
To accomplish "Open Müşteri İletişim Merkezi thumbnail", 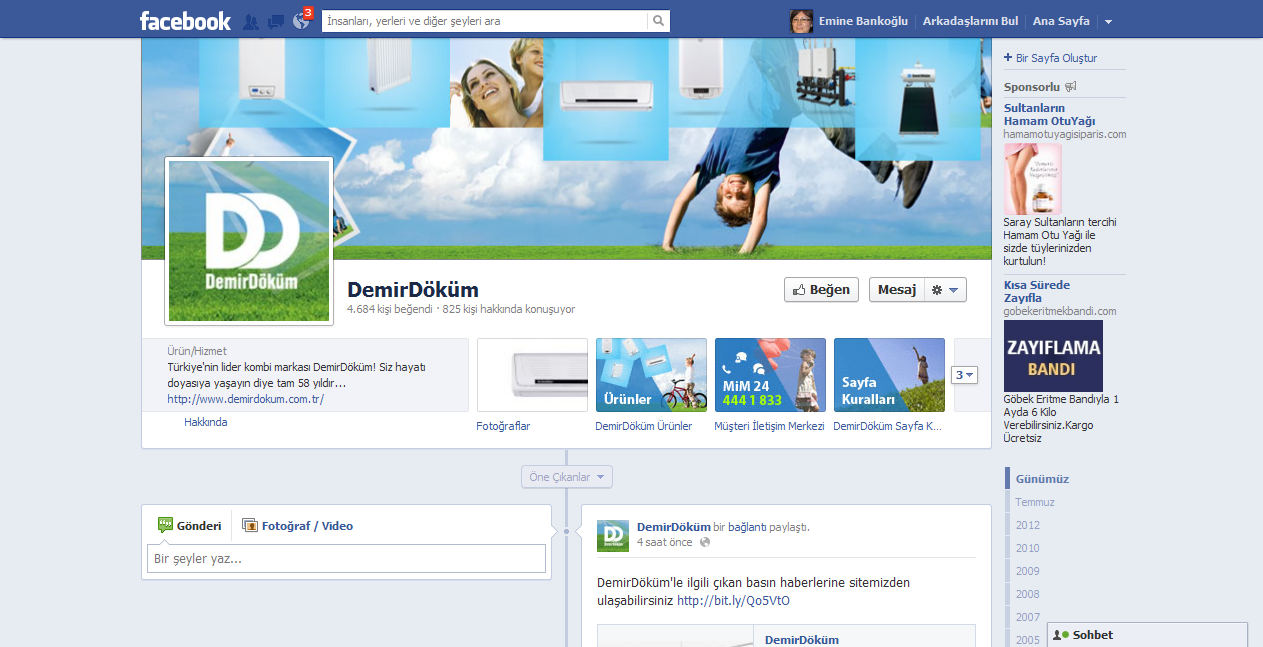I will (x=770, y=375).
